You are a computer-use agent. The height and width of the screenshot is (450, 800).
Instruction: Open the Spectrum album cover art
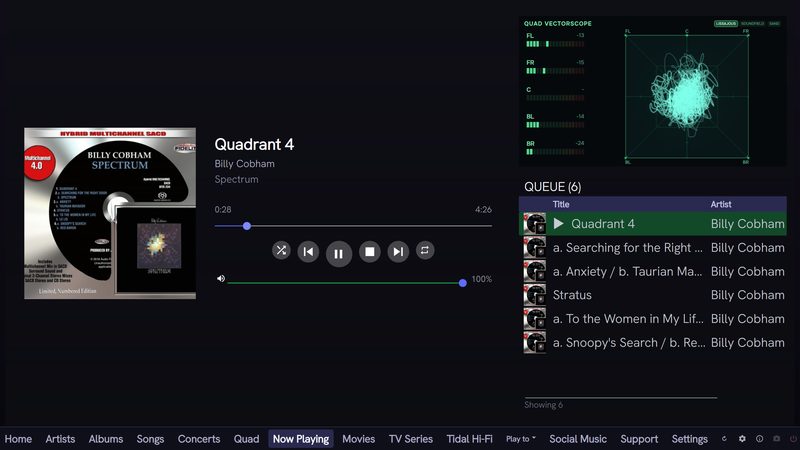[110, 213]
